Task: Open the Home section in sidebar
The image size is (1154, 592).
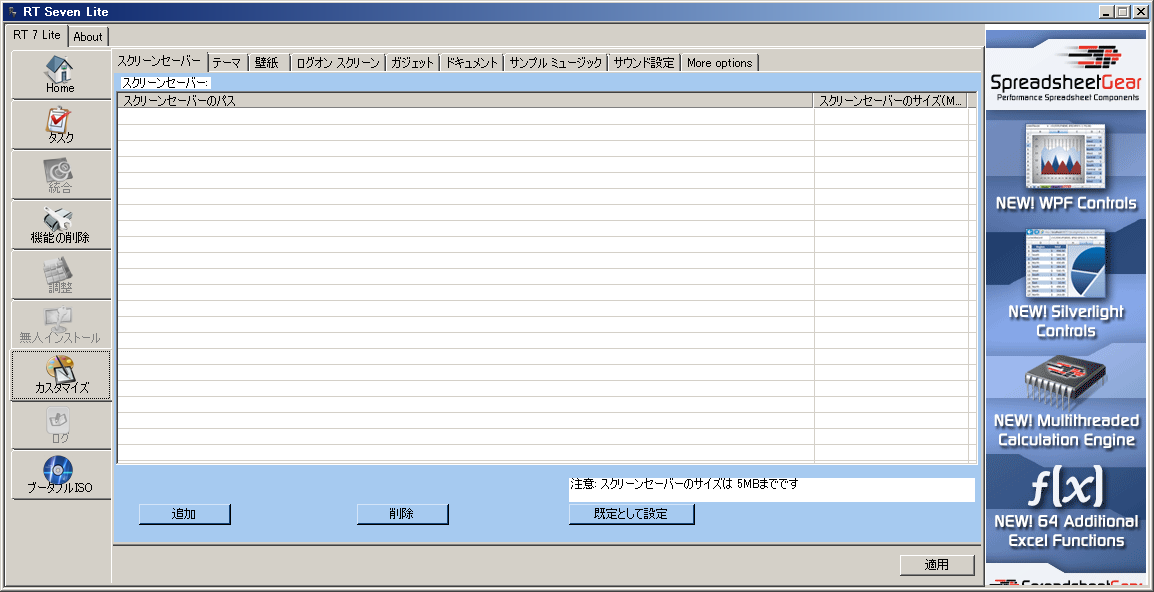Action: click(60, 75)
